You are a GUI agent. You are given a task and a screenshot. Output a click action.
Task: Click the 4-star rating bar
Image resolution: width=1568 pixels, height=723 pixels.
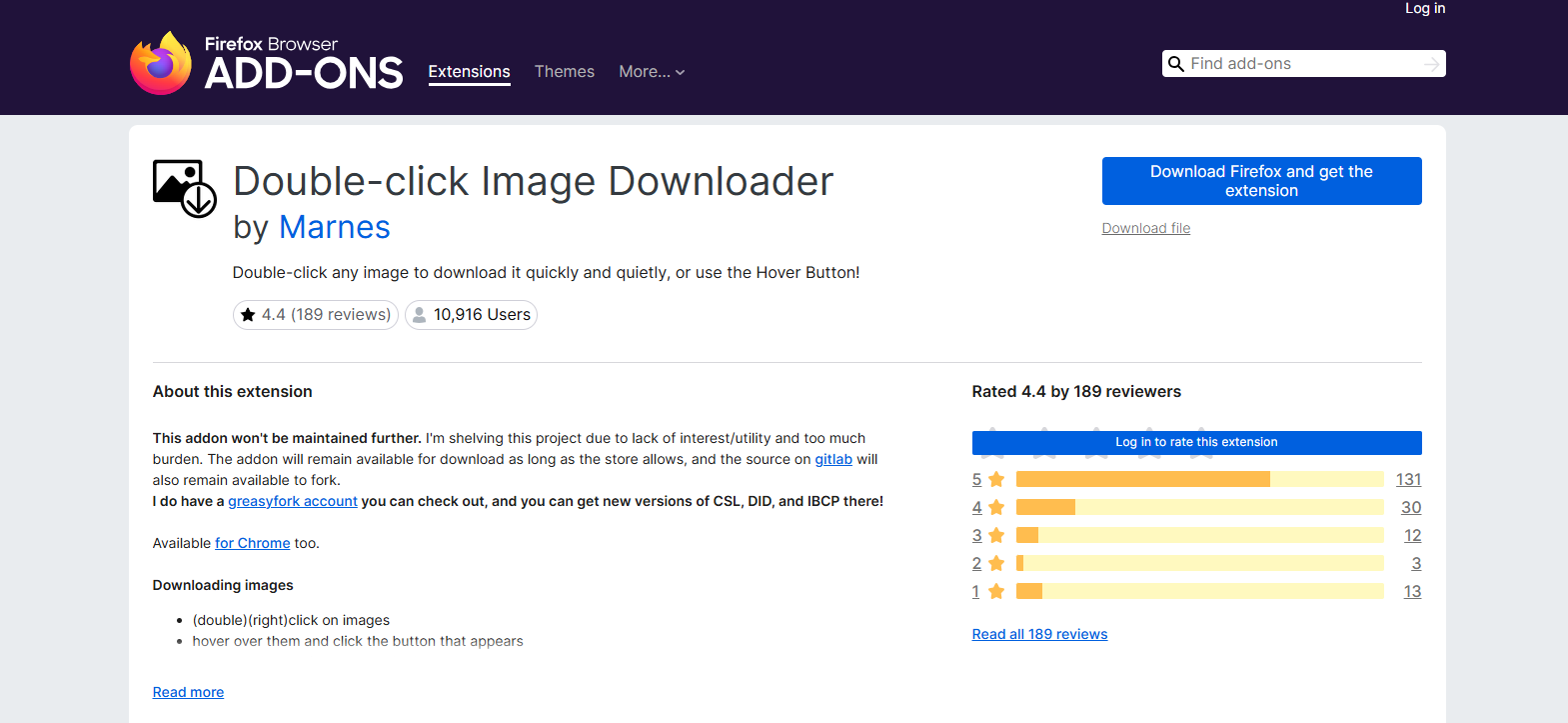click(x=1199, y=507)
